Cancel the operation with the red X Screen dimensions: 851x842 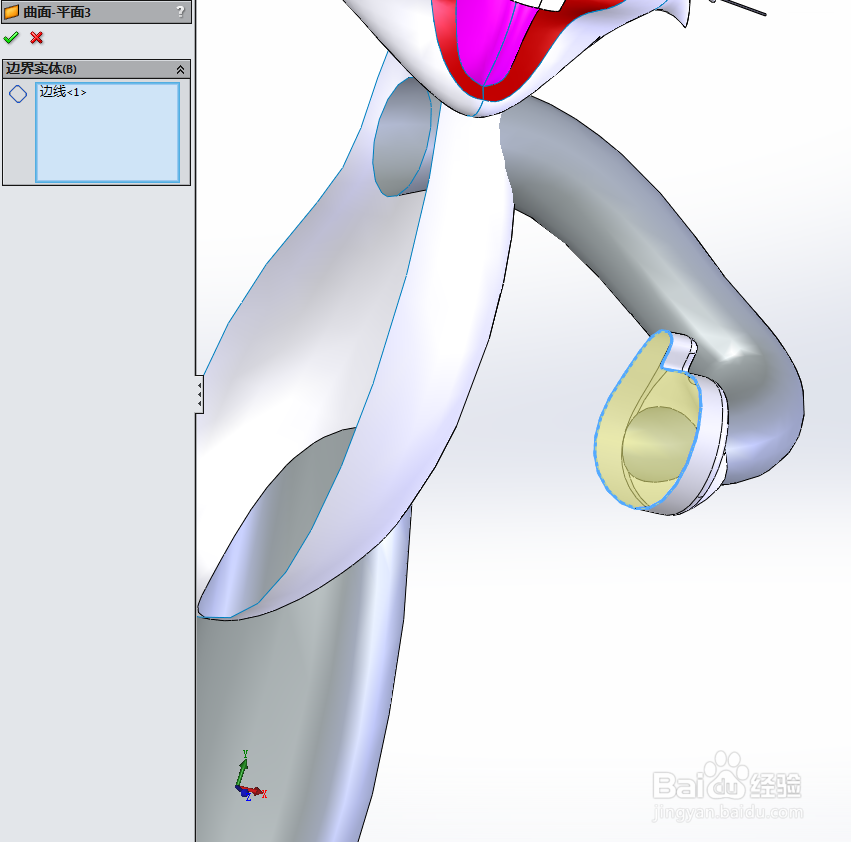click(36, 37)
